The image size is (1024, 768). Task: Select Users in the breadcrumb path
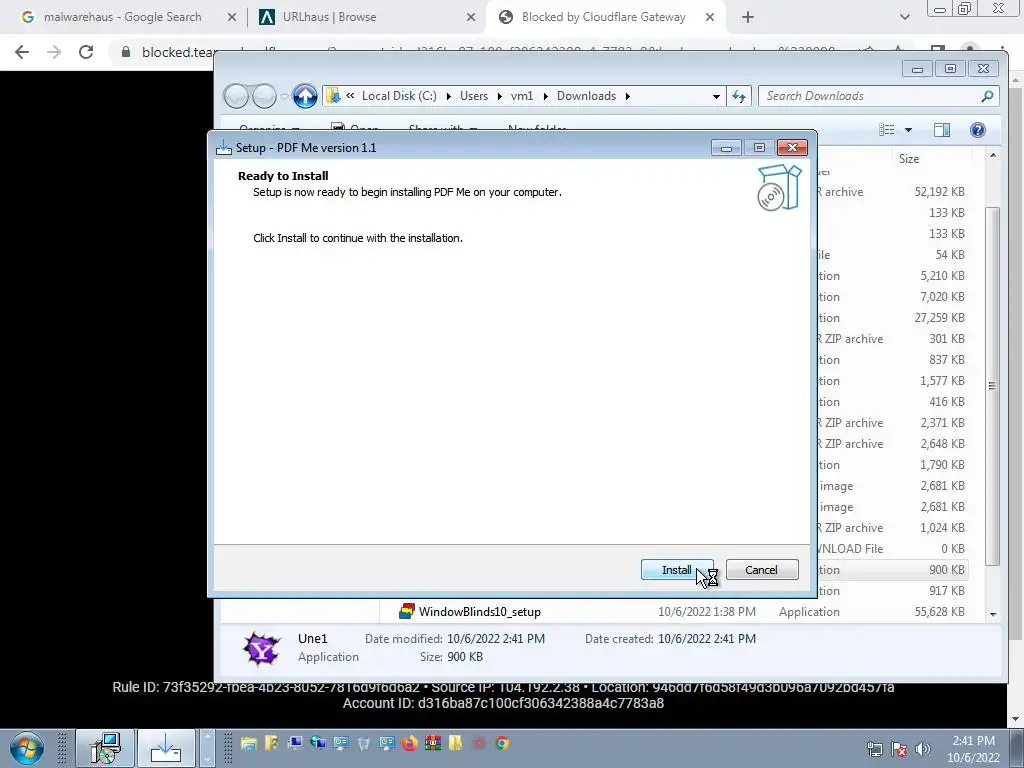point(473,96)
